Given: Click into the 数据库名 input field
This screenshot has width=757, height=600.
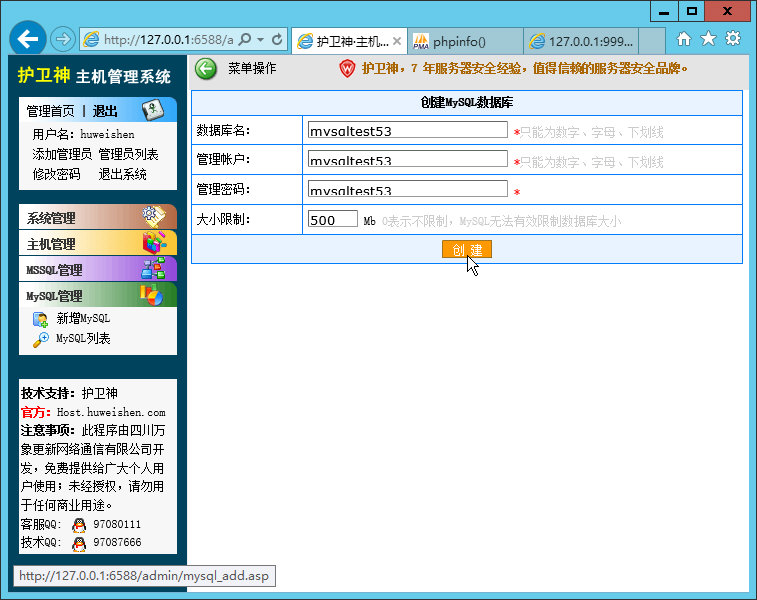Looking at the screenshot, I should click(x=407, y=130).
